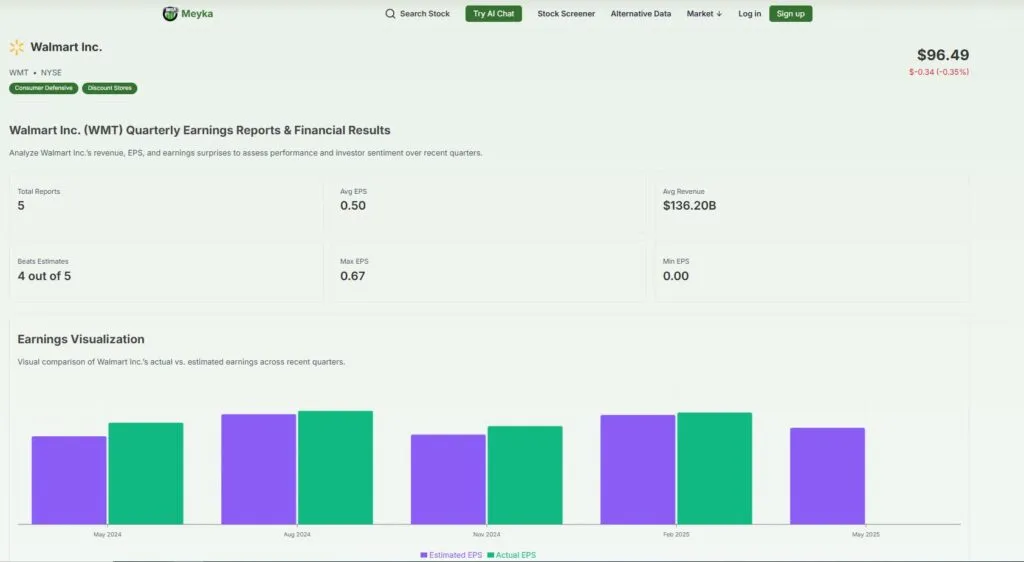
Task: Click the search magnifier icon
Action: click(x=390, y=14)
